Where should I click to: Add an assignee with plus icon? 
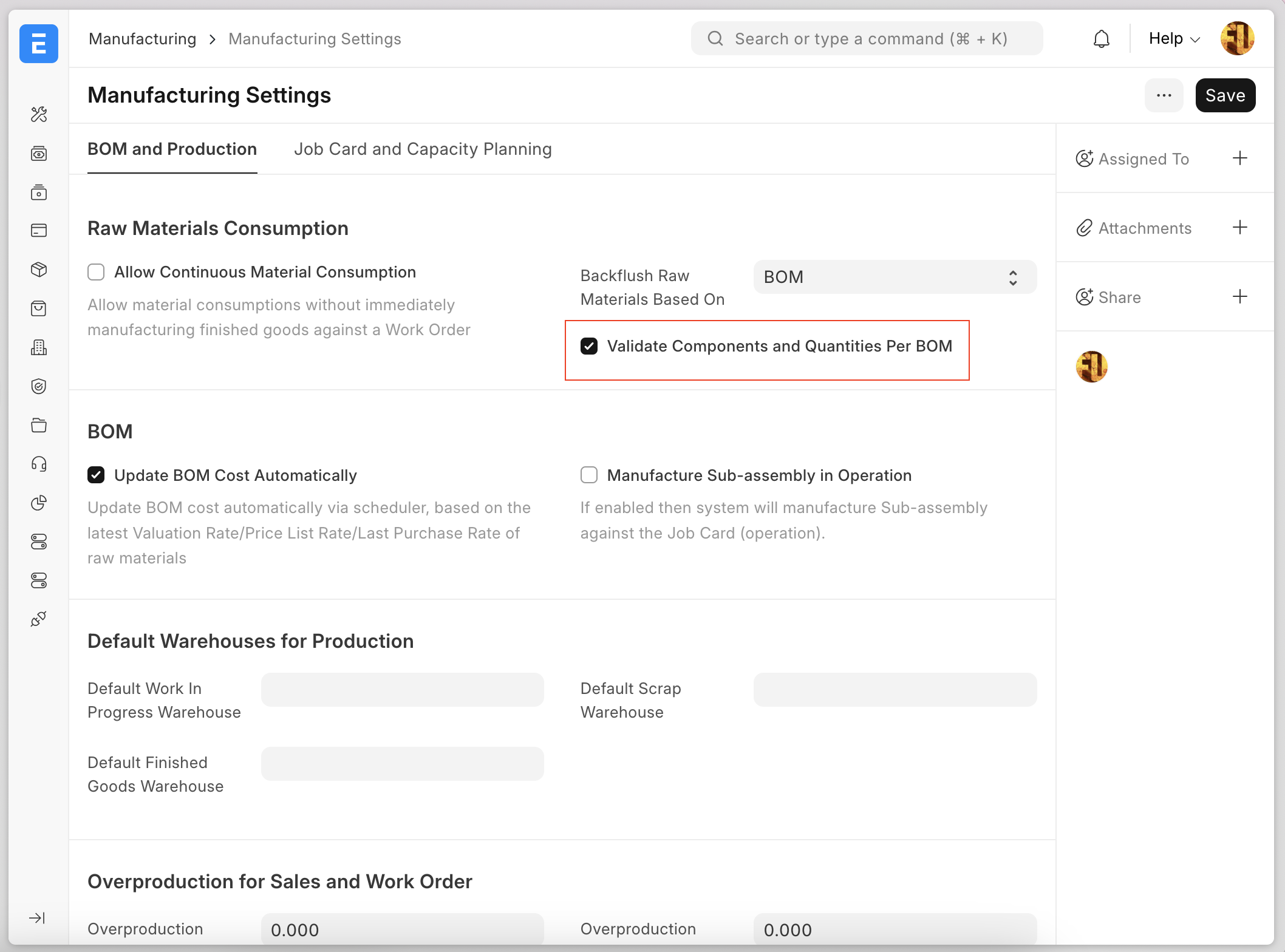[1239, 158]
